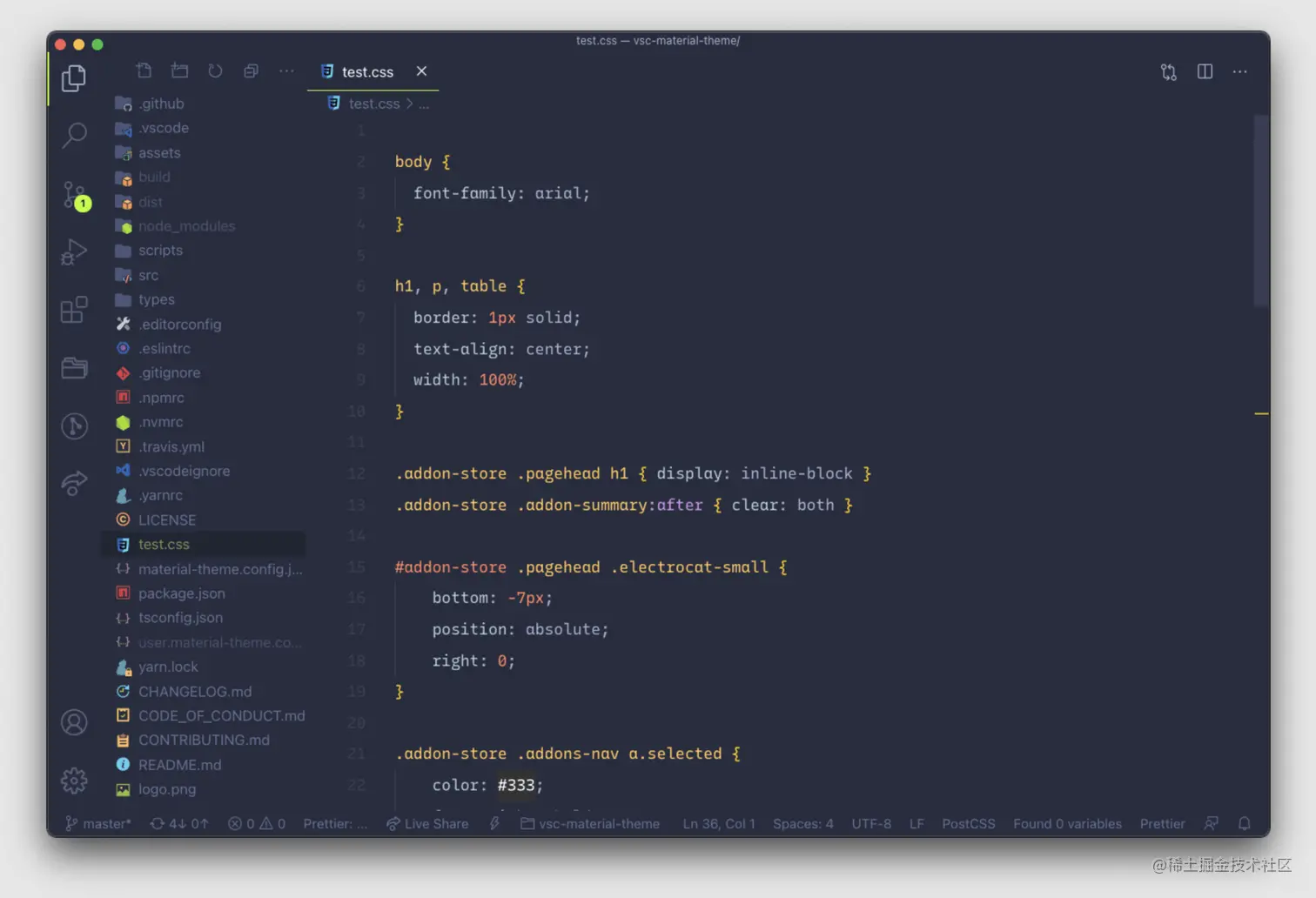1316x898 pixels.
Task: Refresh the explorer file tree
Action: click(215, 71)
